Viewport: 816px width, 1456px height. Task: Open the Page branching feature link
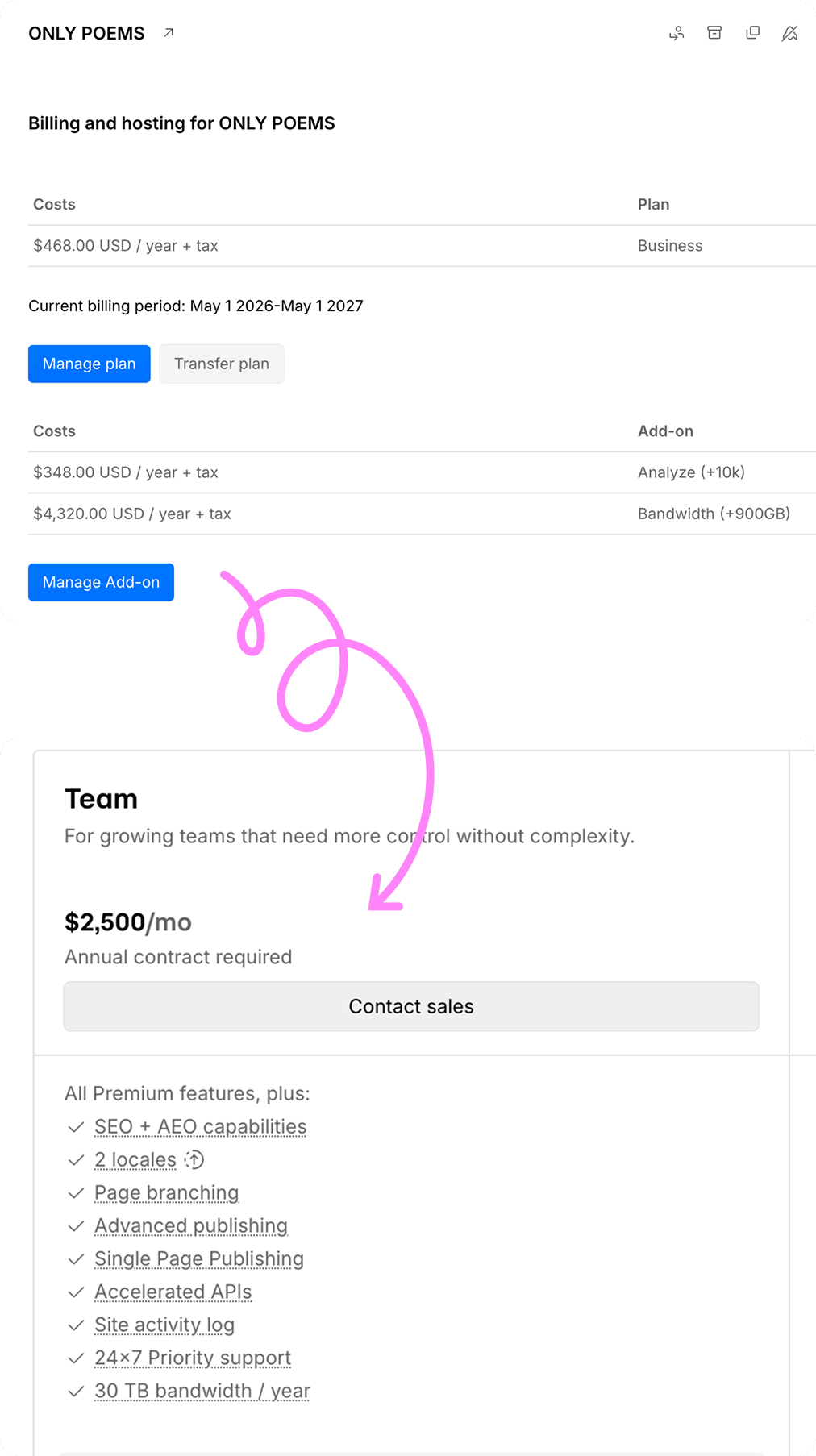coord(167,1193)
